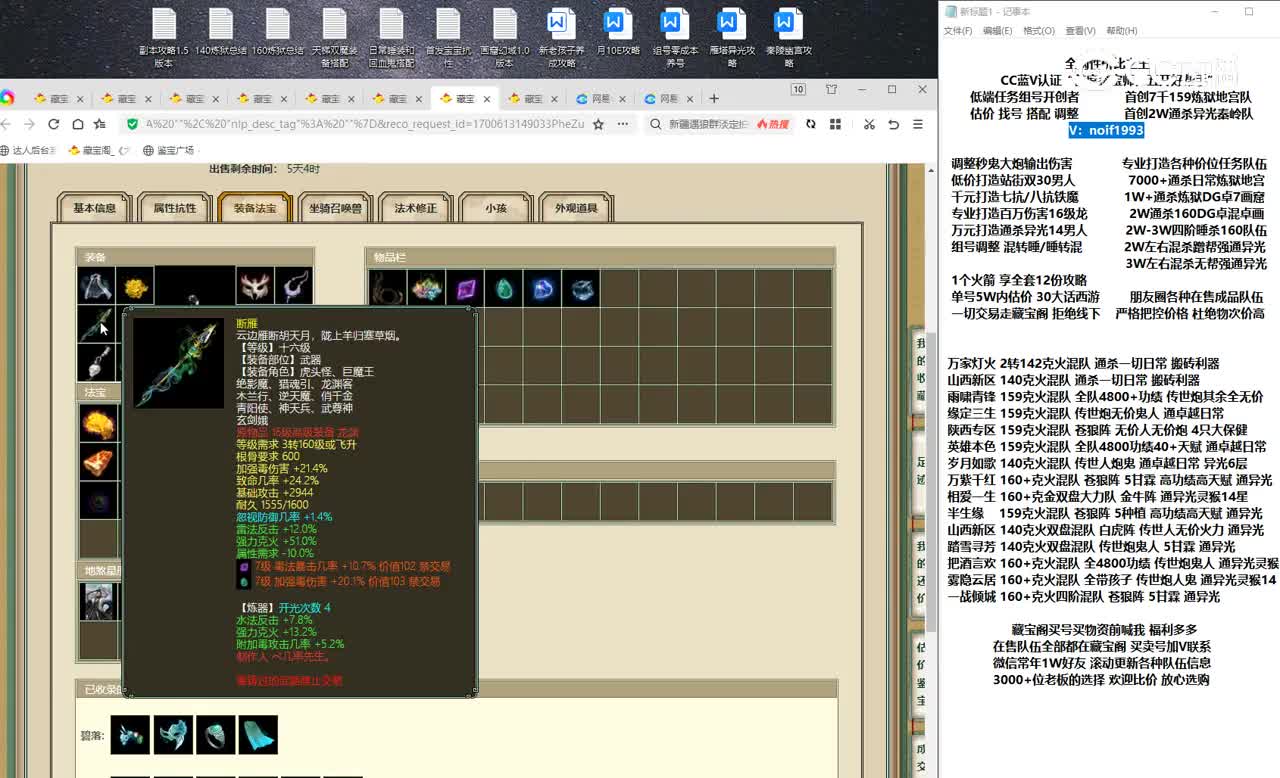Image resolution: width=1280 pixels, height=778 pixels.
Task: Select the blue orb inventory item
Action: (x=543, y=288)
